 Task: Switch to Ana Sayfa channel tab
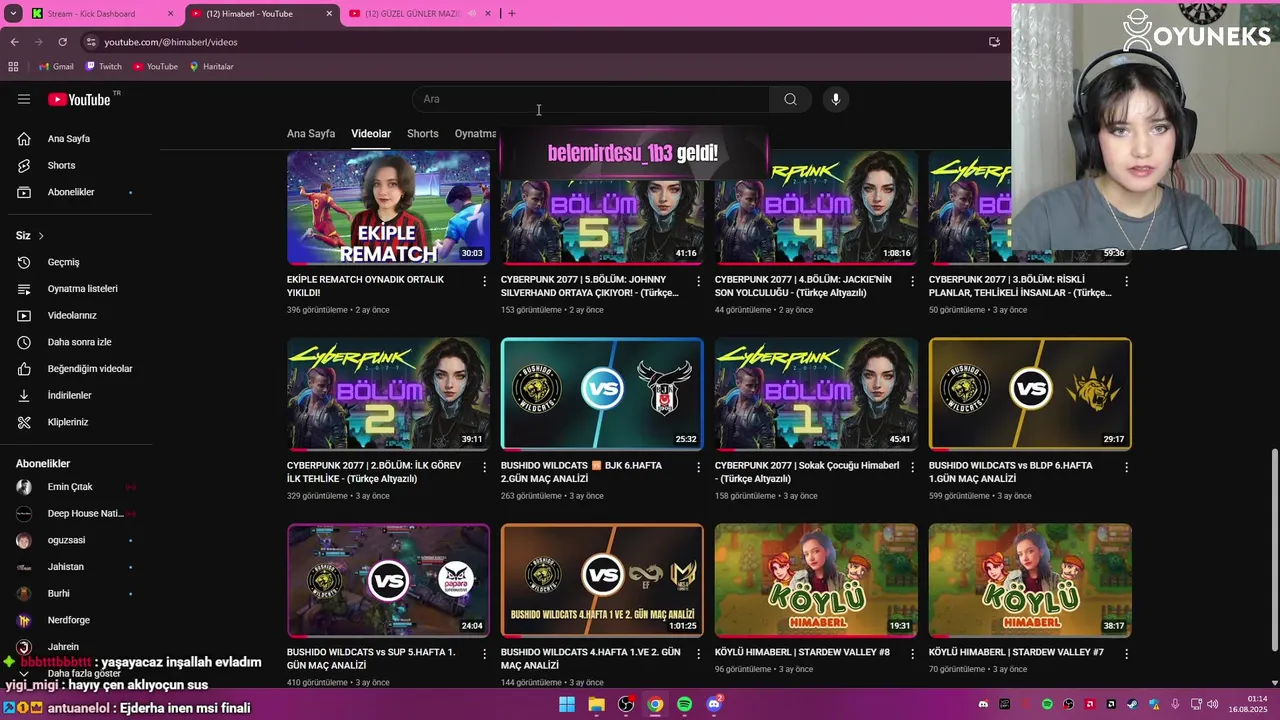311,134
